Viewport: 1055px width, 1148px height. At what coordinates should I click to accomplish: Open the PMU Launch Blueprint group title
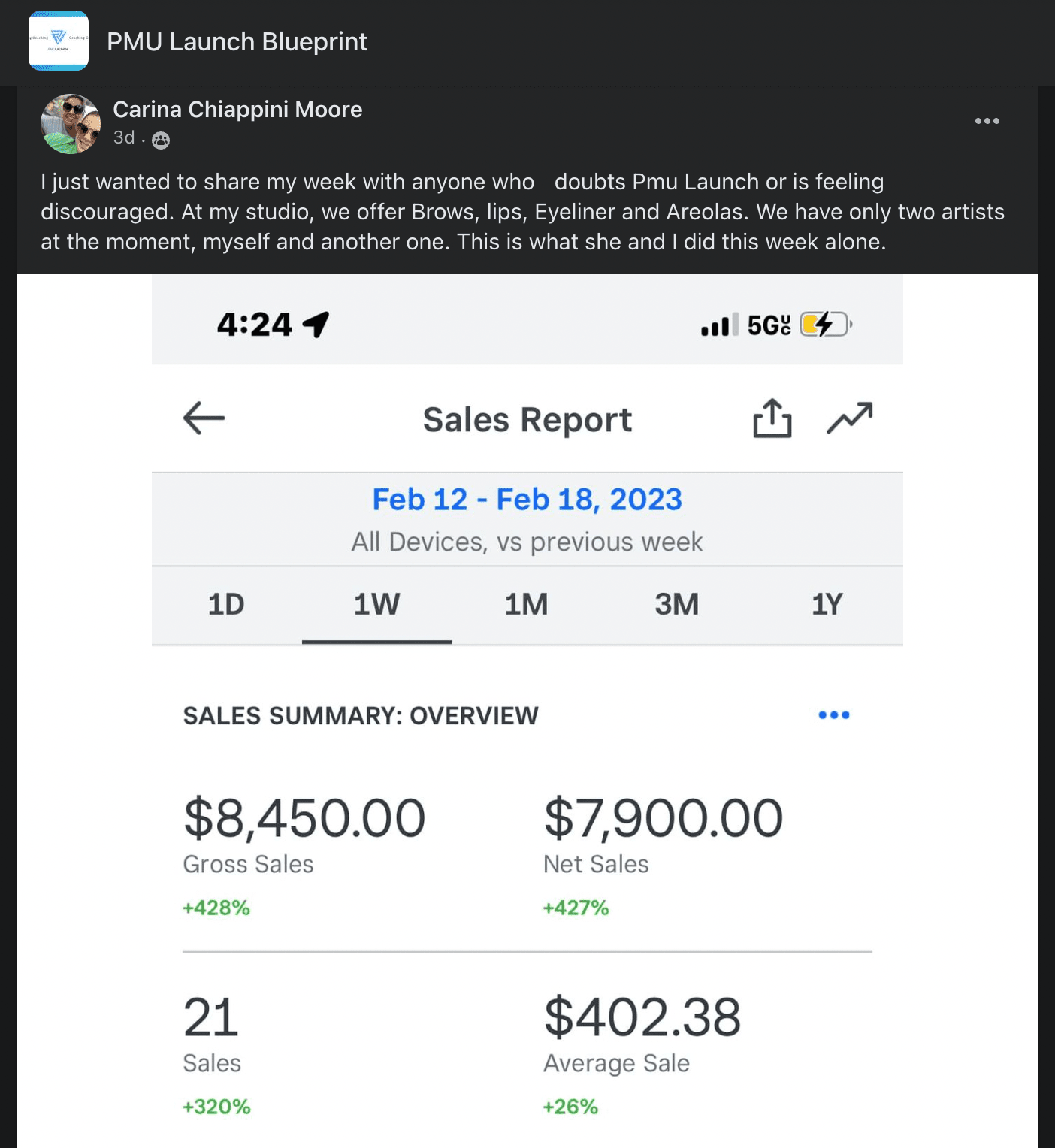tap(237, 41)
